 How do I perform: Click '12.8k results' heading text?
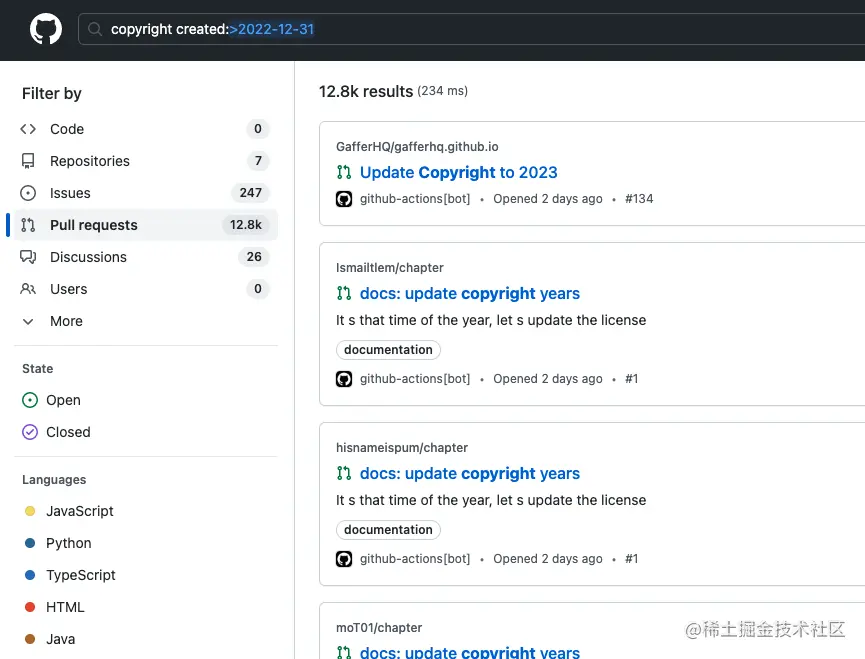366,92
